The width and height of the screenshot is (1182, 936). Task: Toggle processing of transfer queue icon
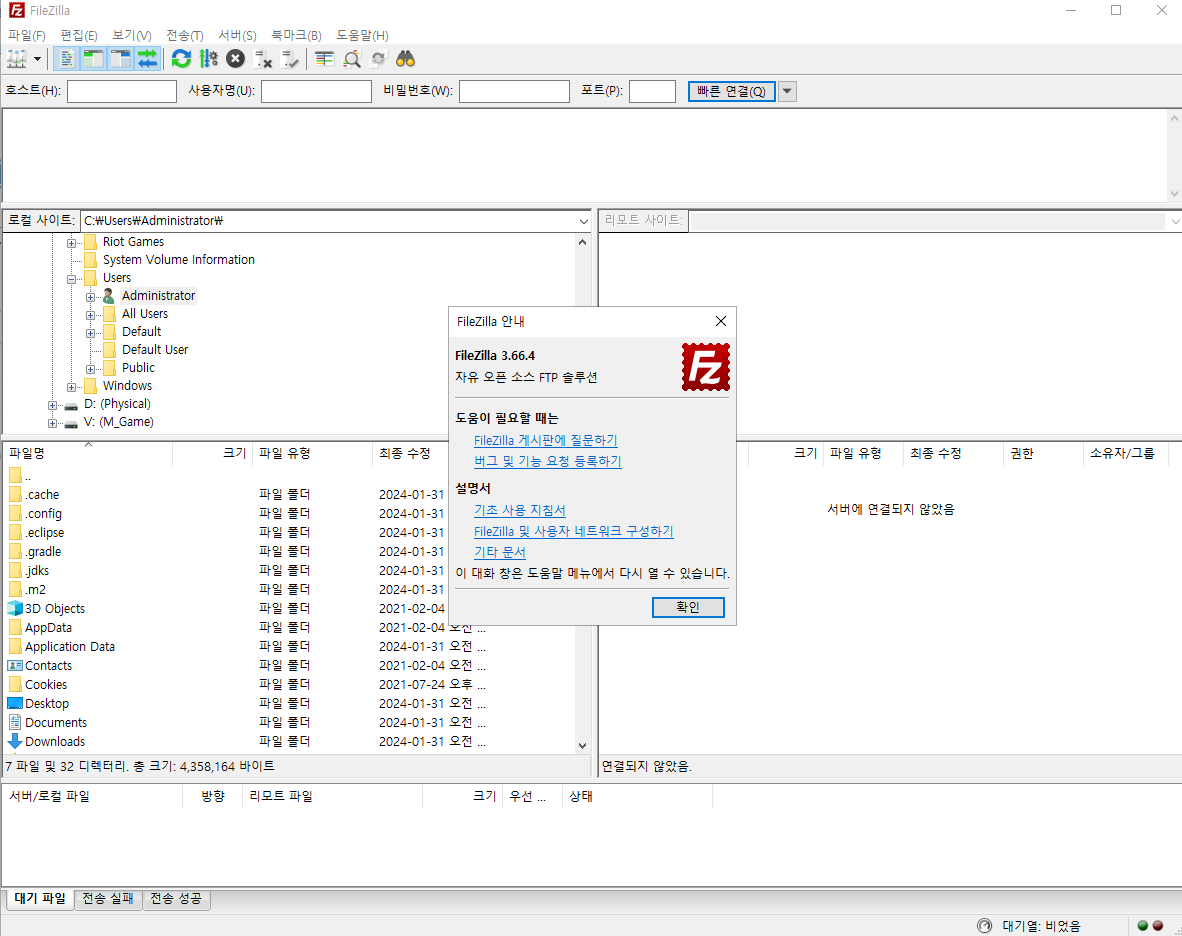[x=209, y=59]
